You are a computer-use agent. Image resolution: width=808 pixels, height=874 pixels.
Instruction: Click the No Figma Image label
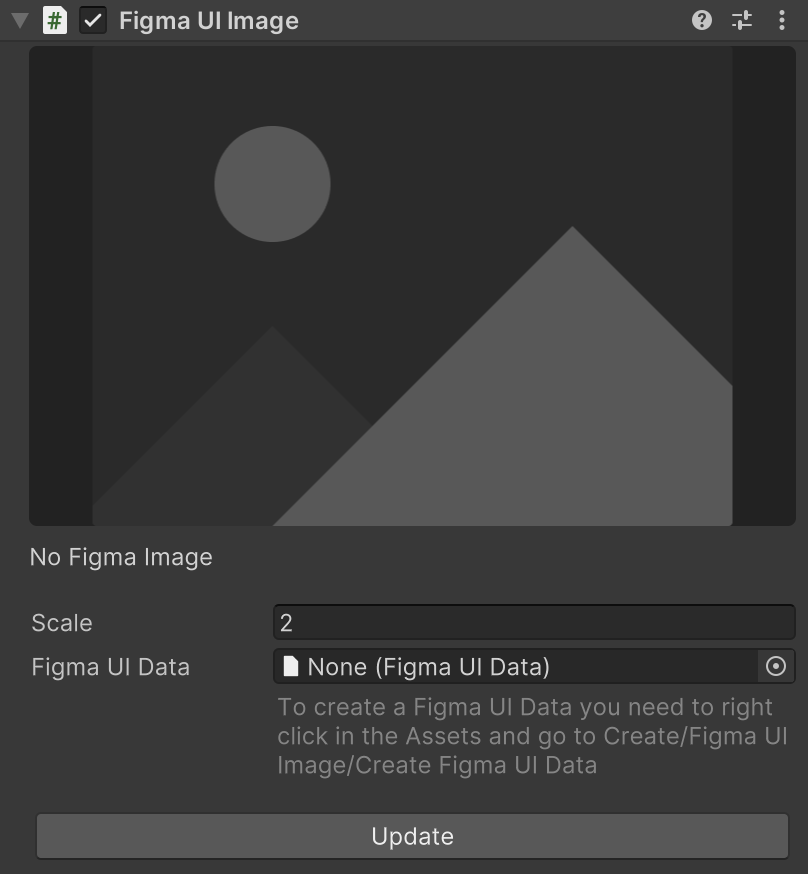pyautogui.click(x=120, y=557)
